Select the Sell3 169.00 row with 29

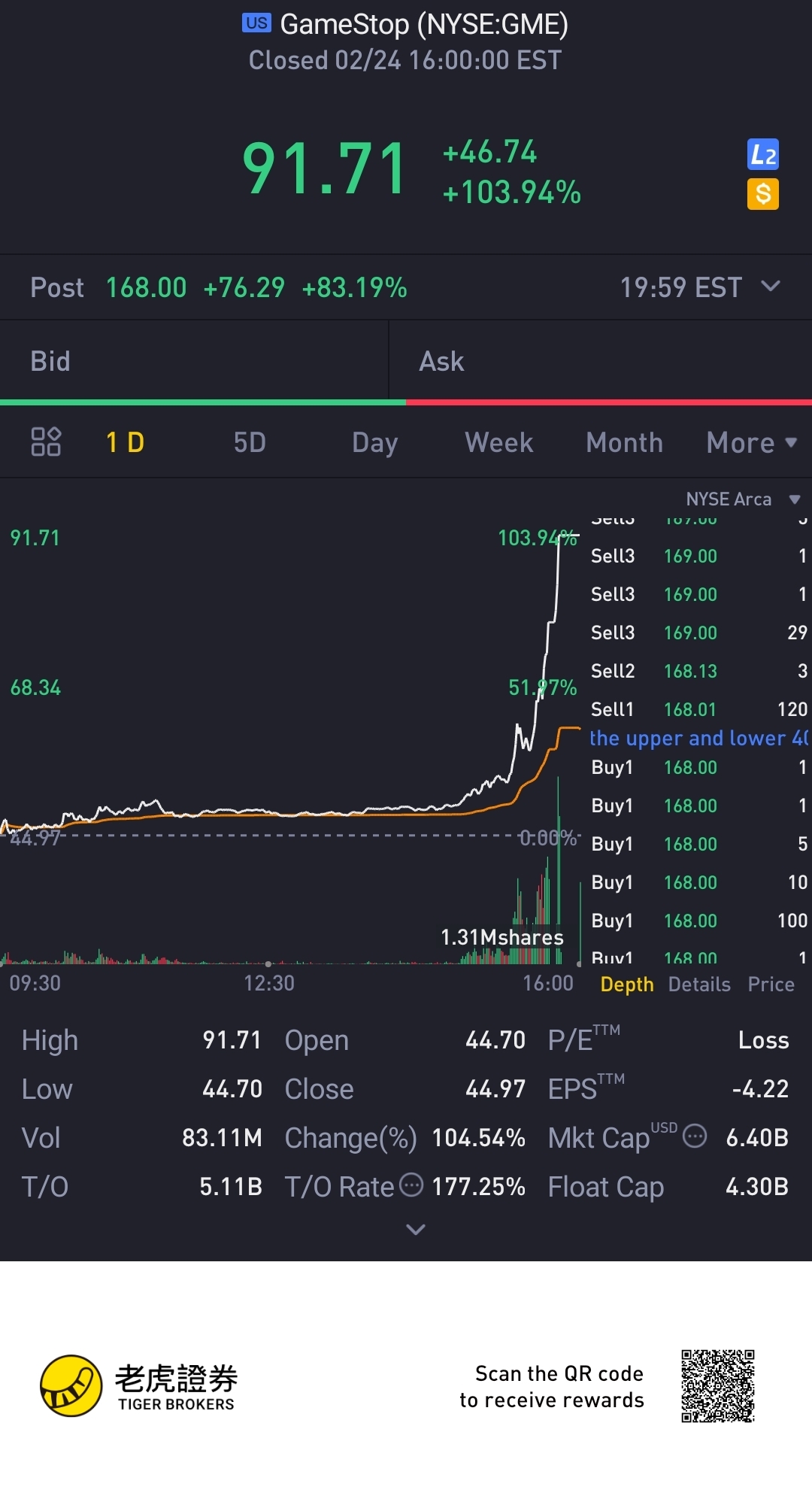coord(699,633)
